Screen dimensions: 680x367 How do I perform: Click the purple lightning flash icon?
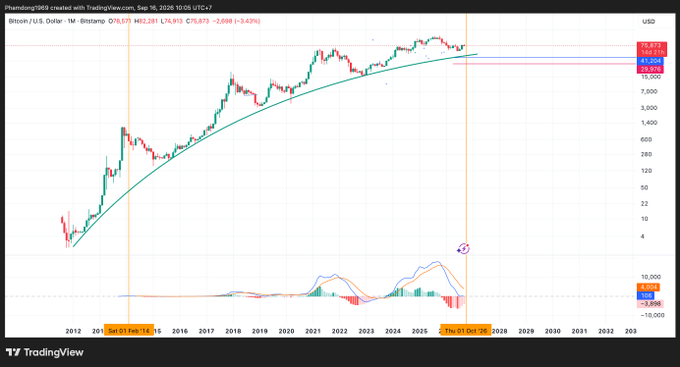pos(464,249)
